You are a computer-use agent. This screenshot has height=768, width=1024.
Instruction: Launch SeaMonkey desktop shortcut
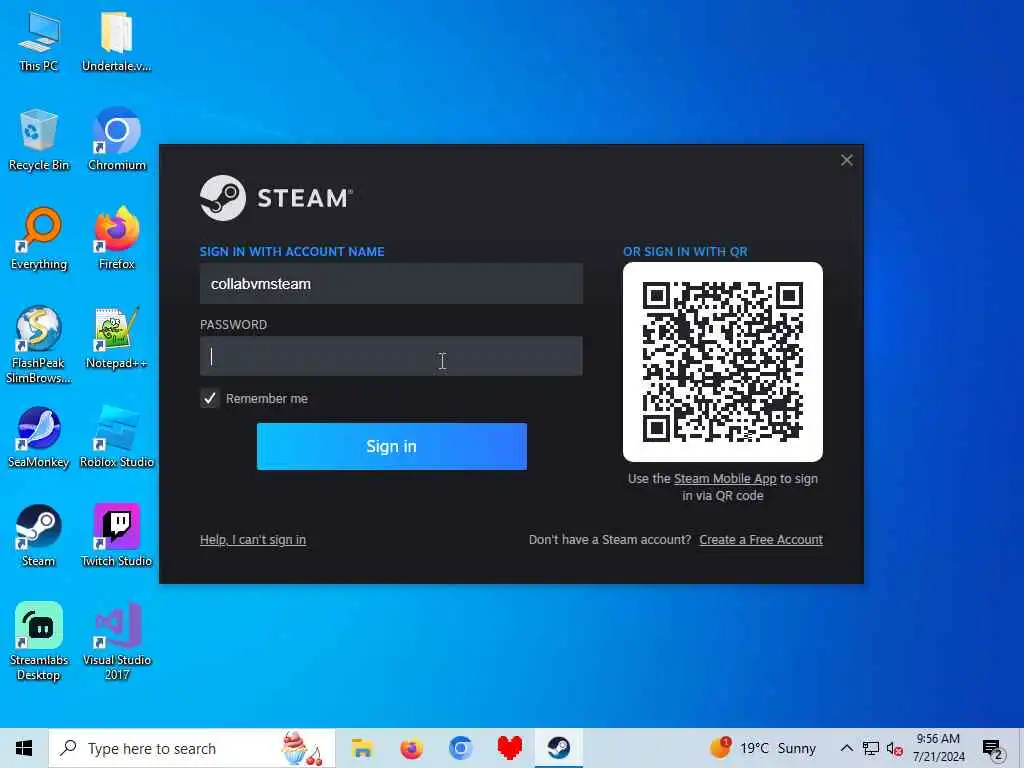coord(39,436)
